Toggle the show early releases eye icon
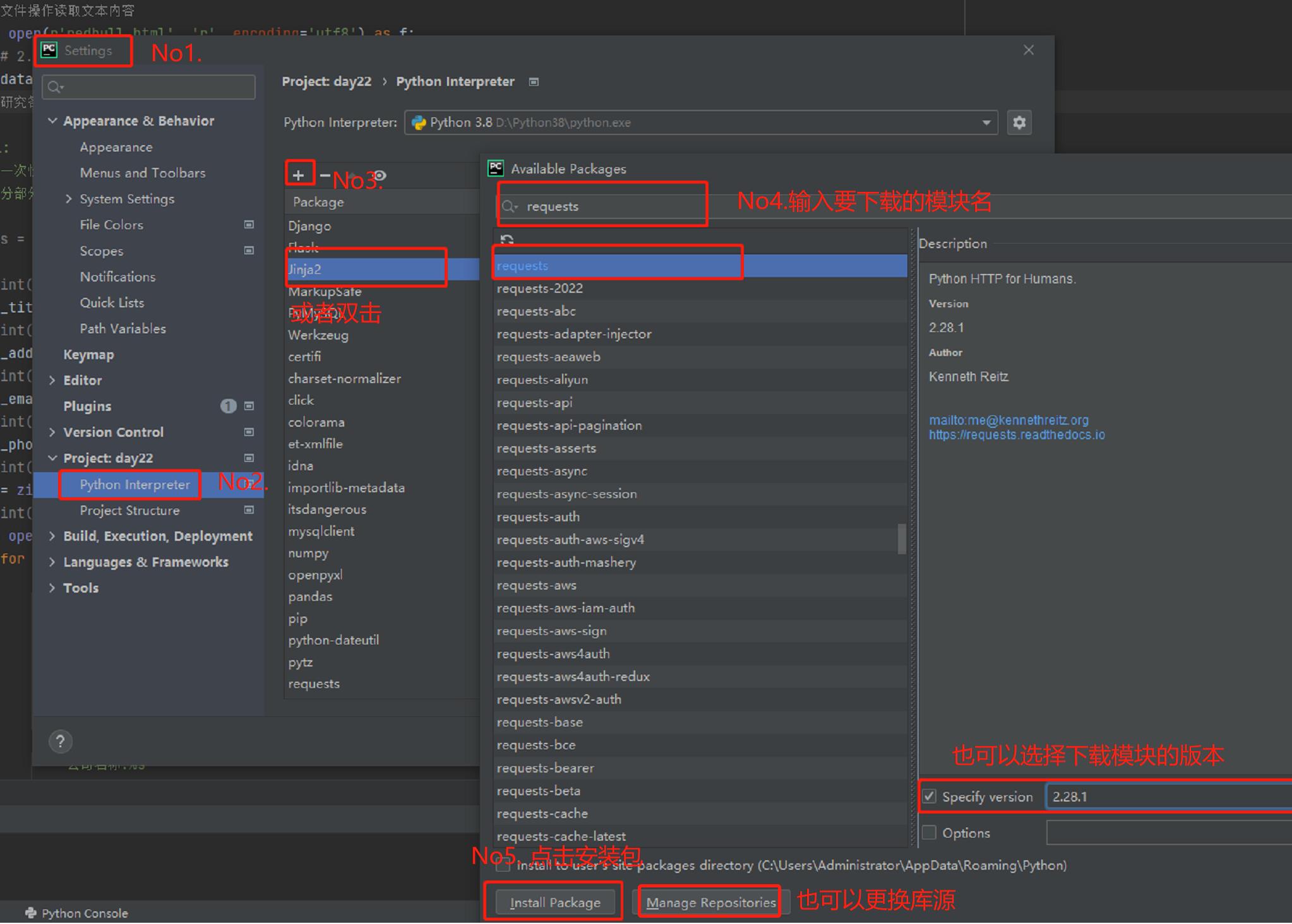1292x924 pixels. click(x=380, y=175)
